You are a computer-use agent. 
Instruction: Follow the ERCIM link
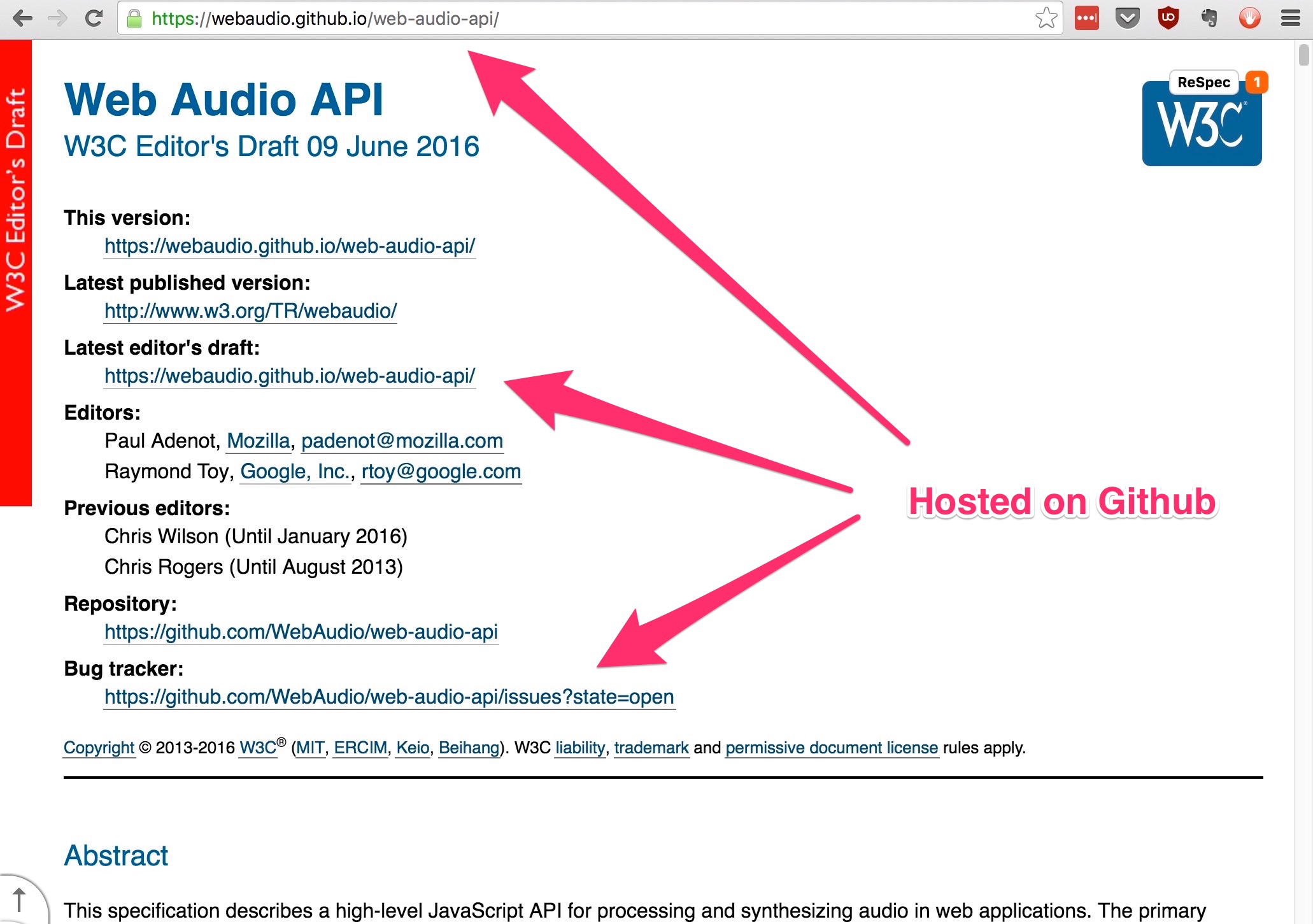[360, 748]
